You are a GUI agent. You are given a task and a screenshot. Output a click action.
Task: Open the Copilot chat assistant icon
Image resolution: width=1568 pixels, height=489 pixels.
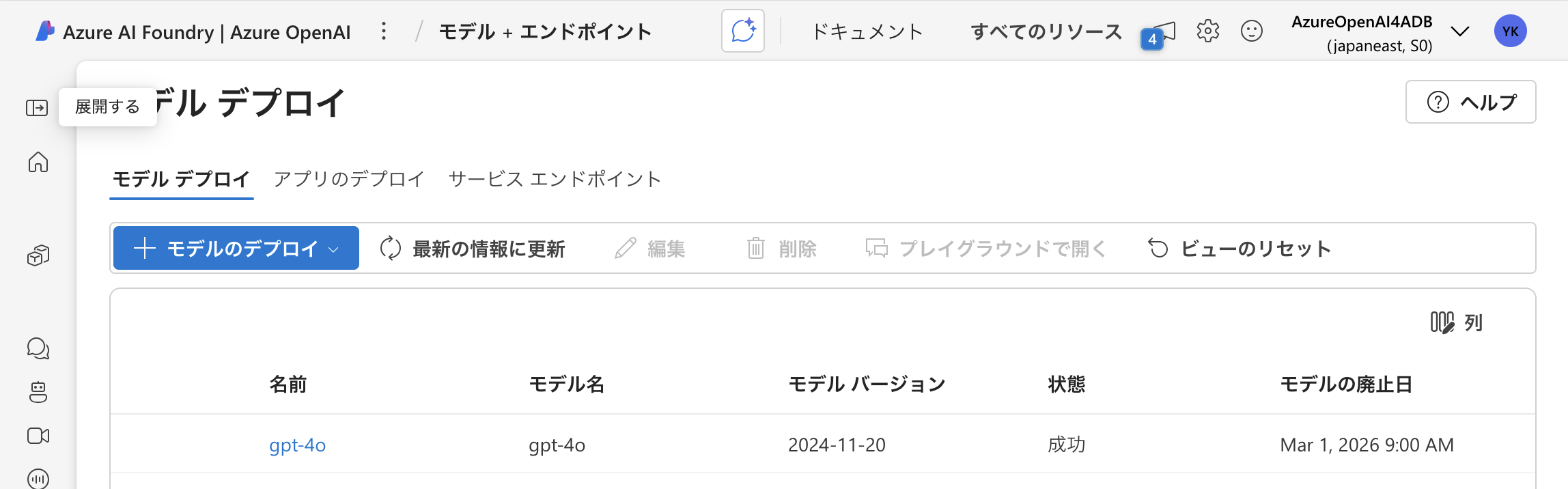pyautogui.click(x=744, y=30)
